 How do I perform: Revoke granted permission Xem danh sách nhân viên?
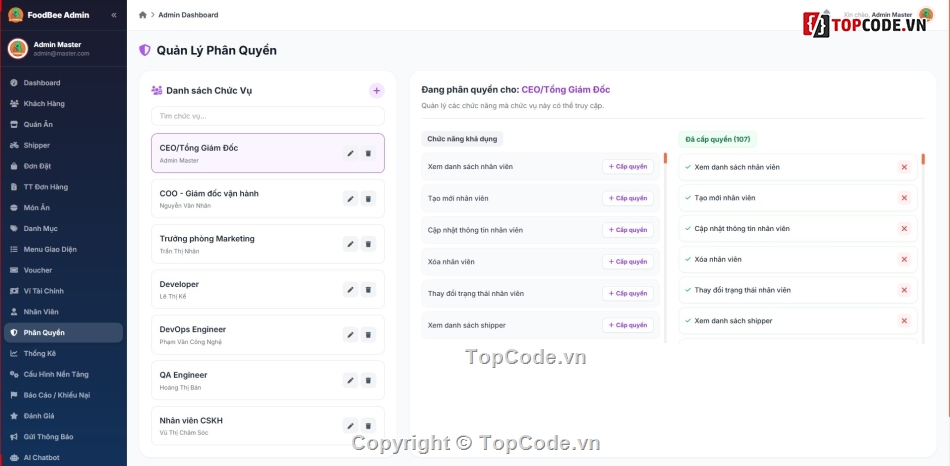point(904,167)
